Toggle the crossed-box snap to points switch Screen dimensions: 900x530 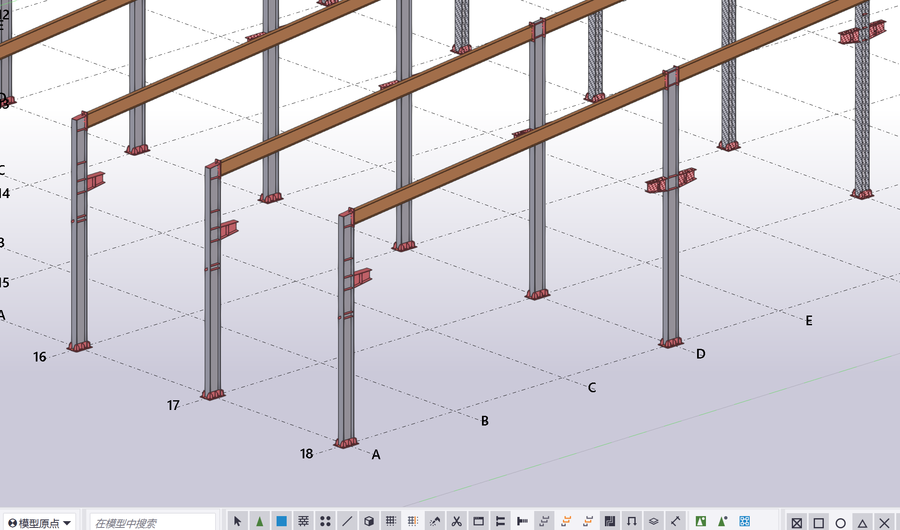(x=797, y=522)
